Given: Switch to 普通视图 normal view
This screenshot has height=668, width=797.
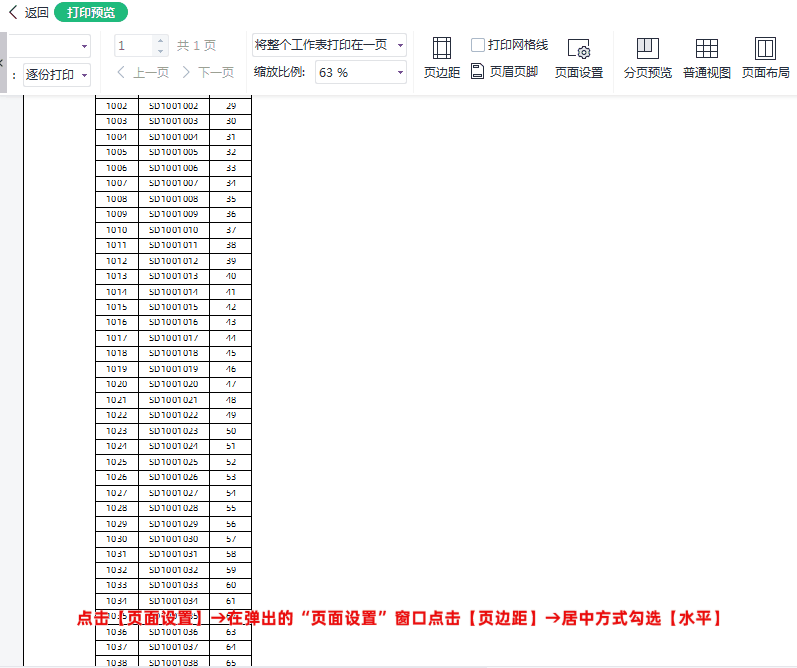Looking at the screenshot, I should (x=707, y=58).
